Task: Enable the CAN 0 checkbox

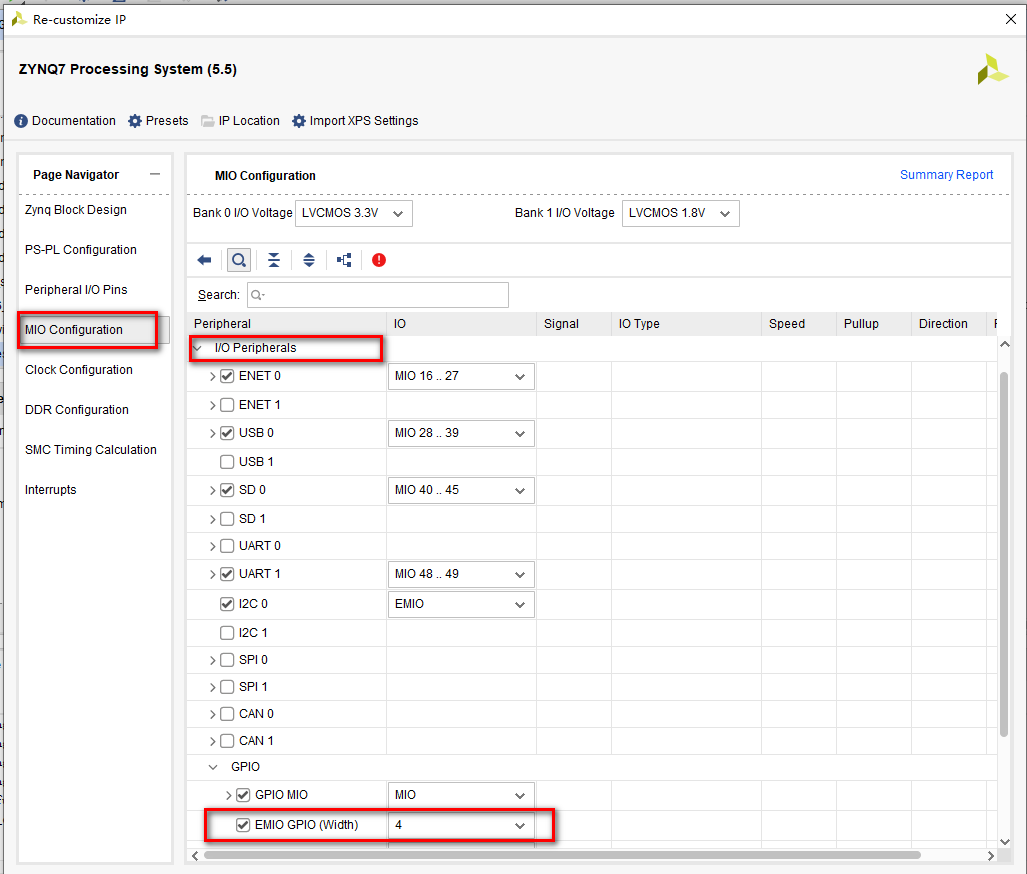Action: [x=227, y=713]
